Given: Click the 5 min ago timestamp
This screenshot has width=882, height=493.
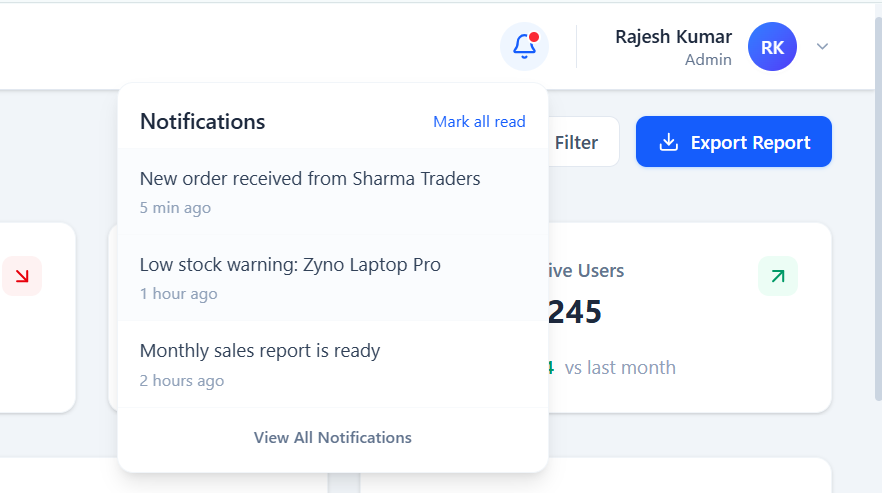Looking at the screenshot, I should tap(175, 208).
